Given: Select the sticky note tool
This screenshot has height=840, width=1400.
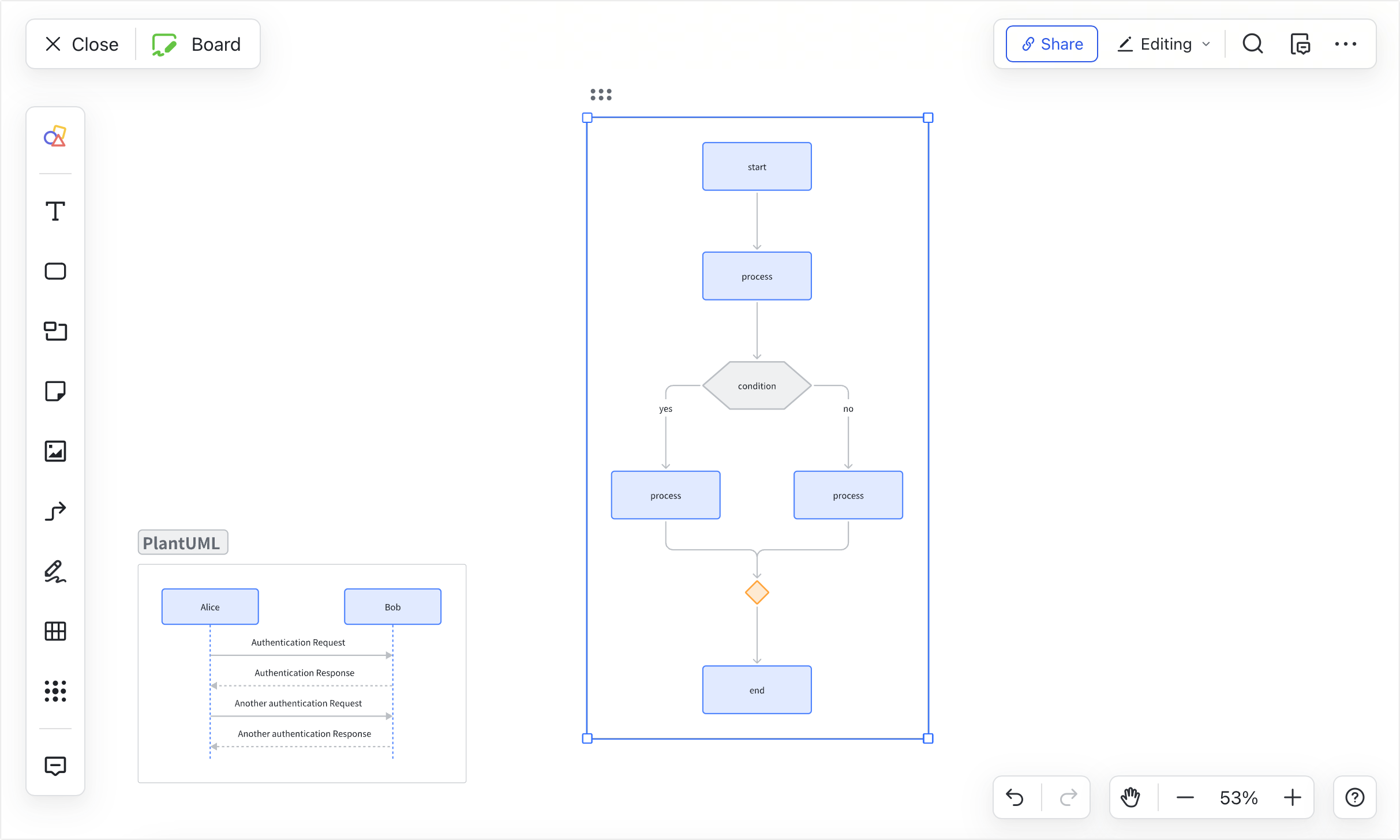Looking at the screenshot, I should point(55,391).
